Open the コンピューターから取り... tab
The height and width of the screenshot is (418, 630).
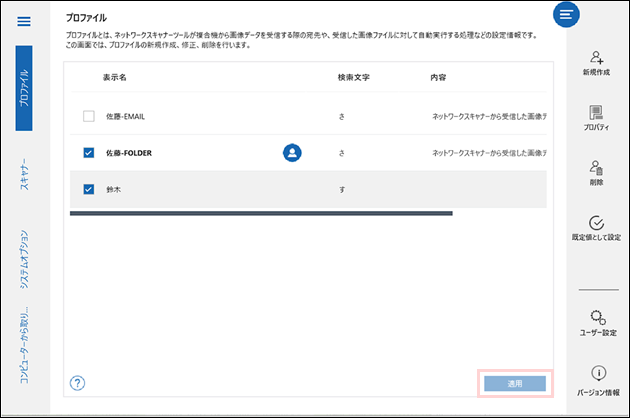(24, 347)
